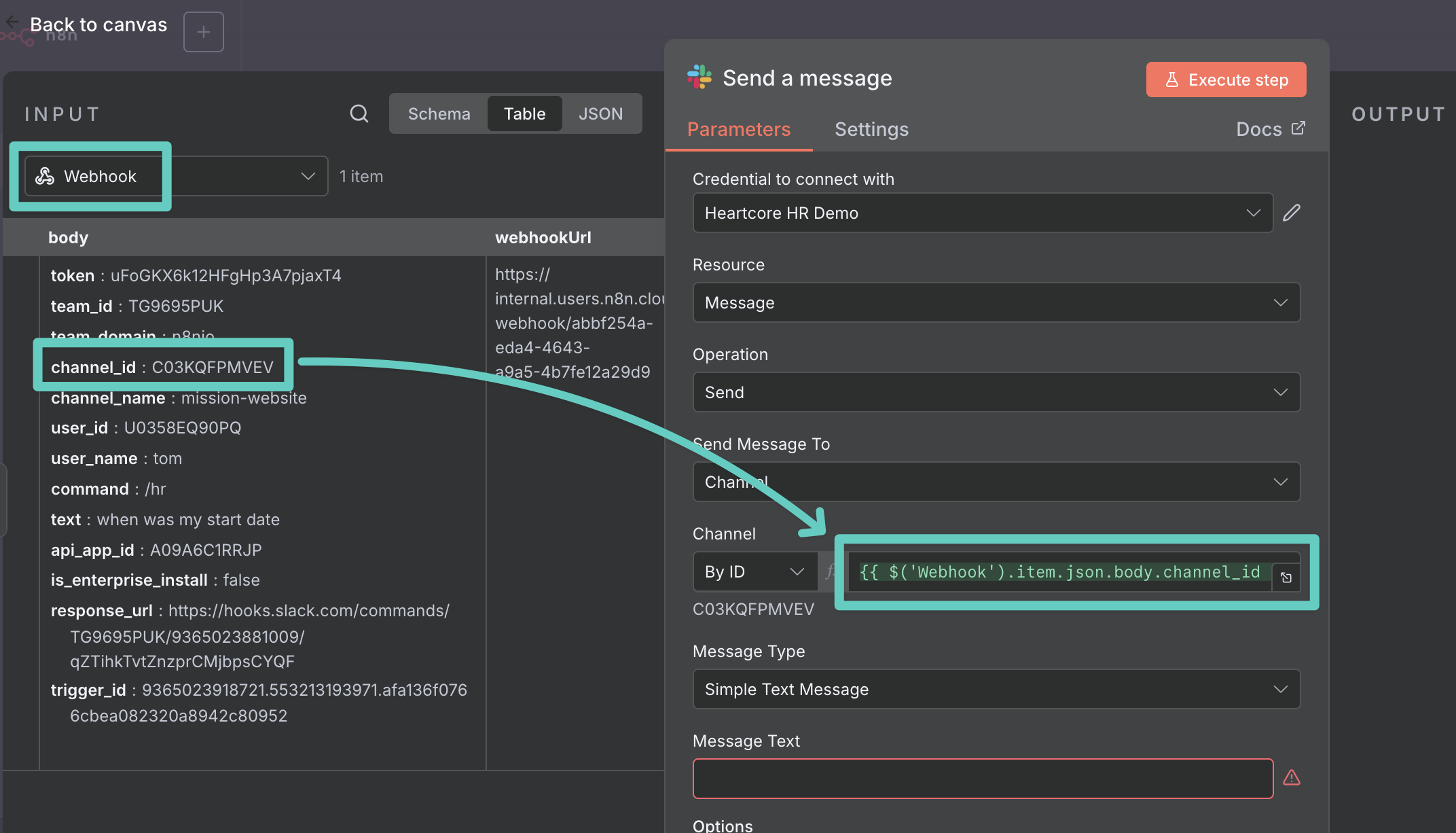The width and height of the screenshot is (1456, 833).
Task: Click the expand expression editor icon in Channel field
Action: tap(1286, 578)
